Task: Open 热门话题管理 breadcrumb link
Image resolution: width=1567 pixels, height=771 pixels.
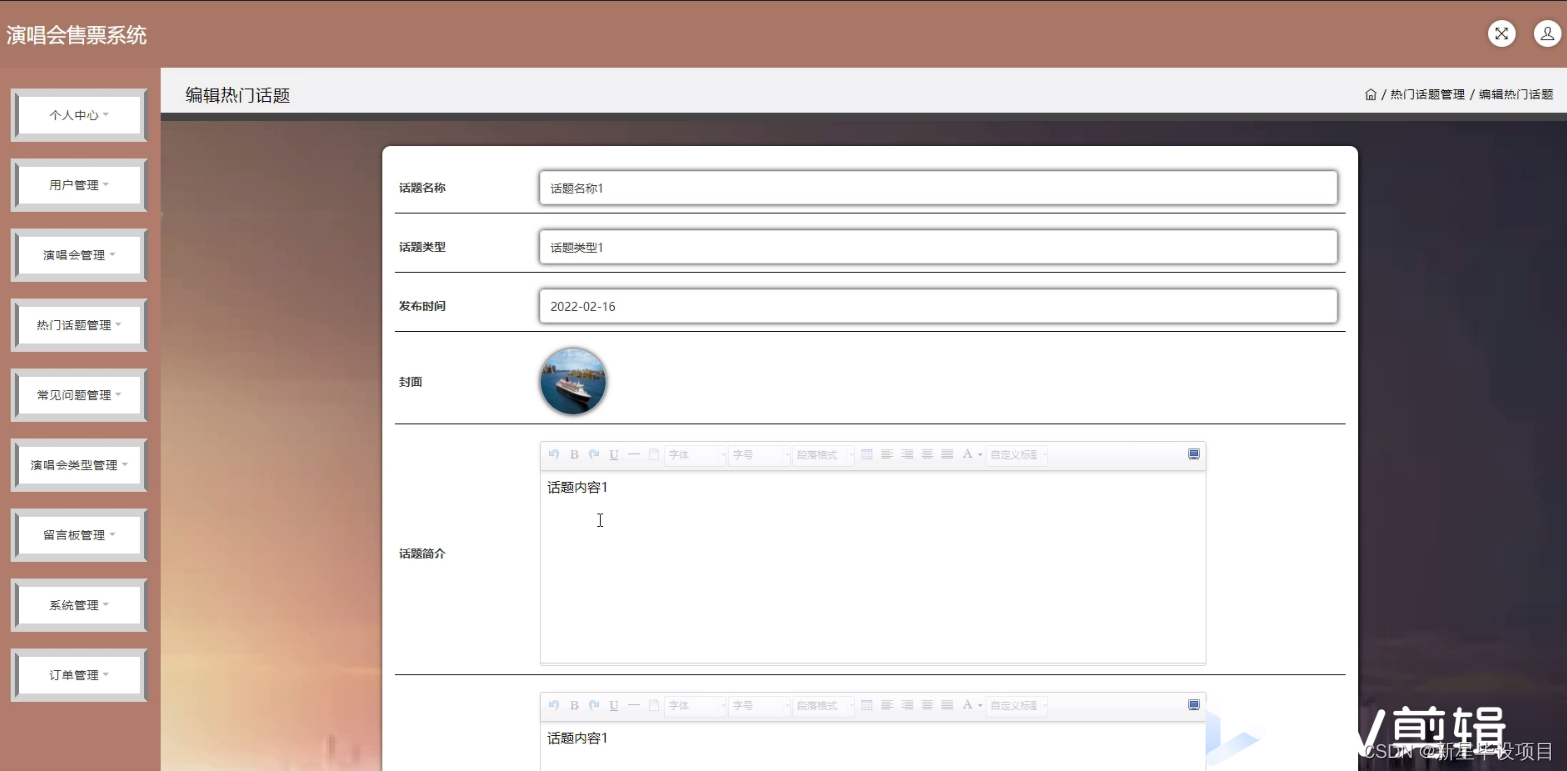Action: [x=1427, y=95]
